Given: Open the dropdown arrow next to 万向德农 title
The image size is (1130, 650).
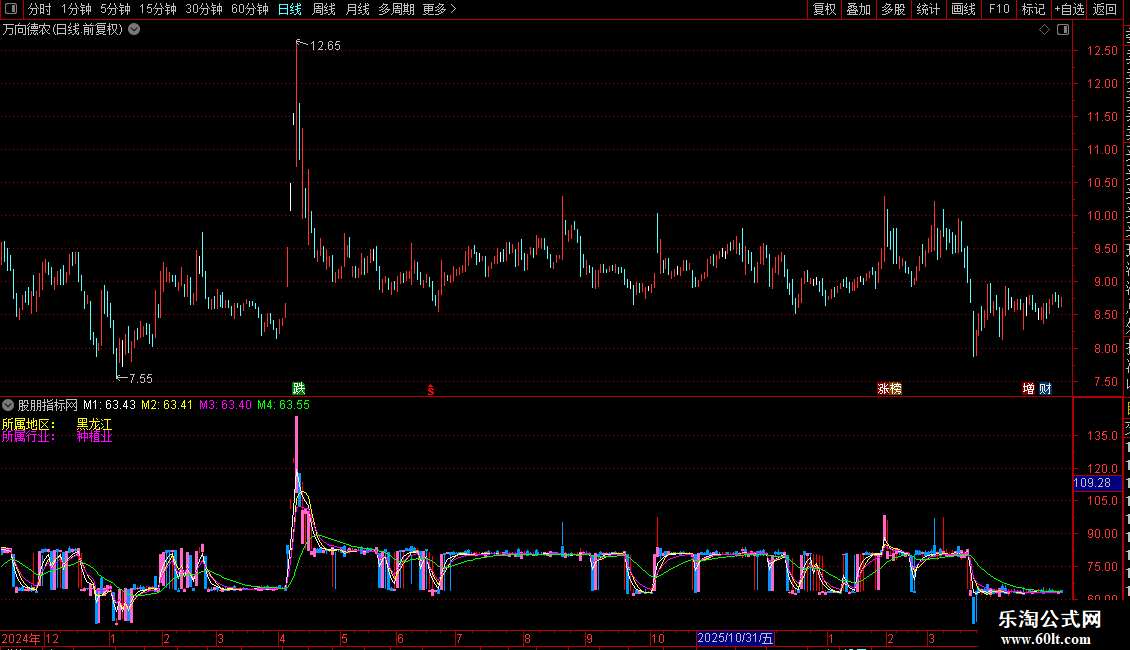Looking at the screenshot, I should [x=134, y=30].
